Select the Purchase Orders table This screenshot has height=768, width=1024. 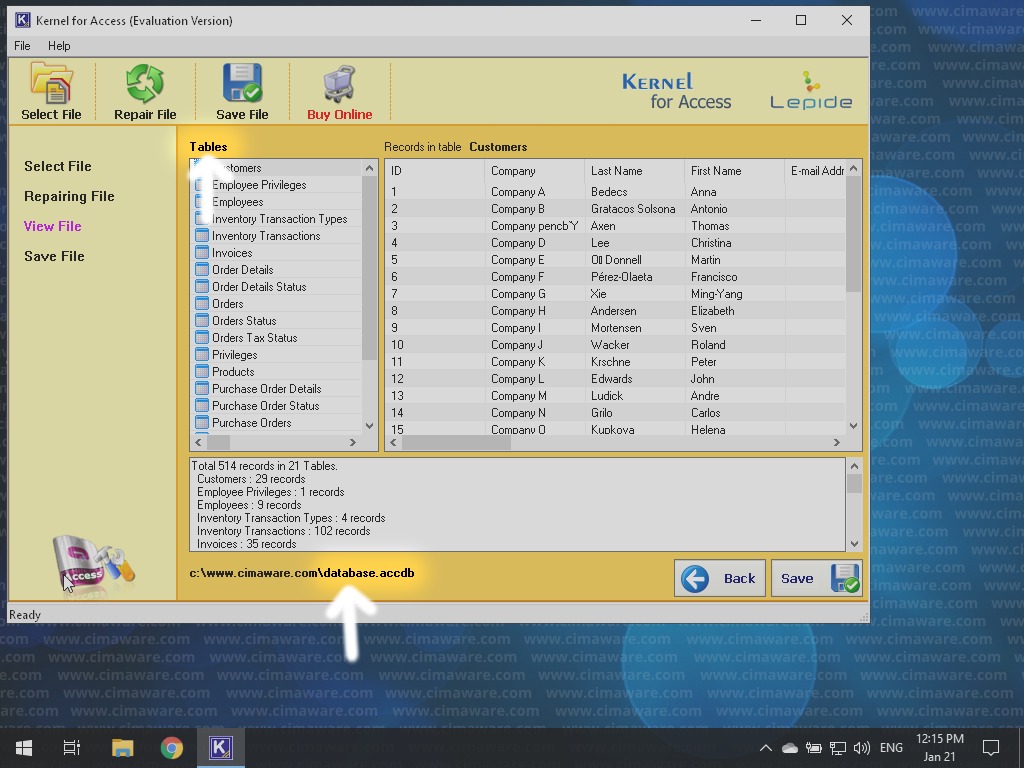click(x=251, y=423)
